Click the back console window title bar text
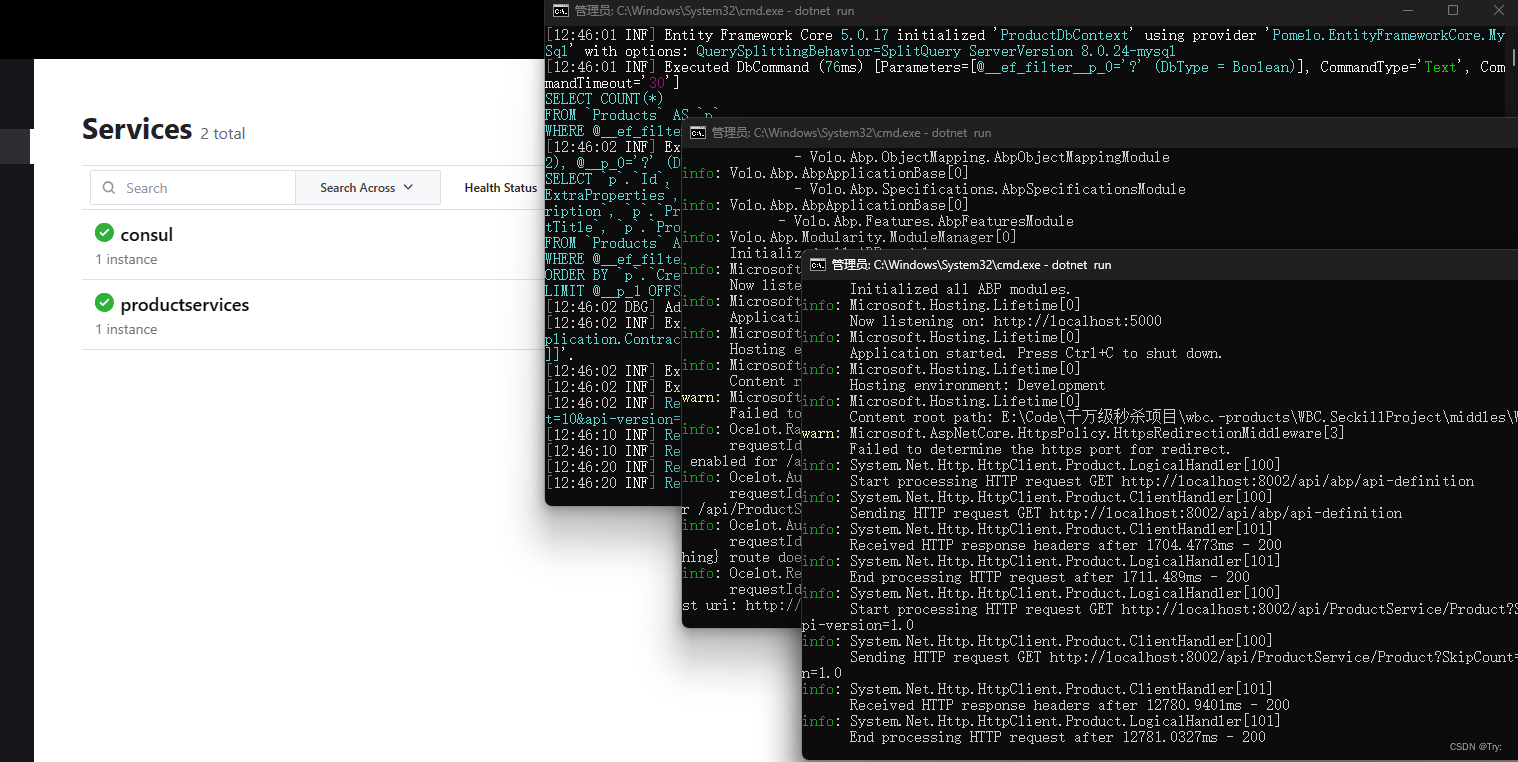This screenshot has height=762, width=1518. 714,10
